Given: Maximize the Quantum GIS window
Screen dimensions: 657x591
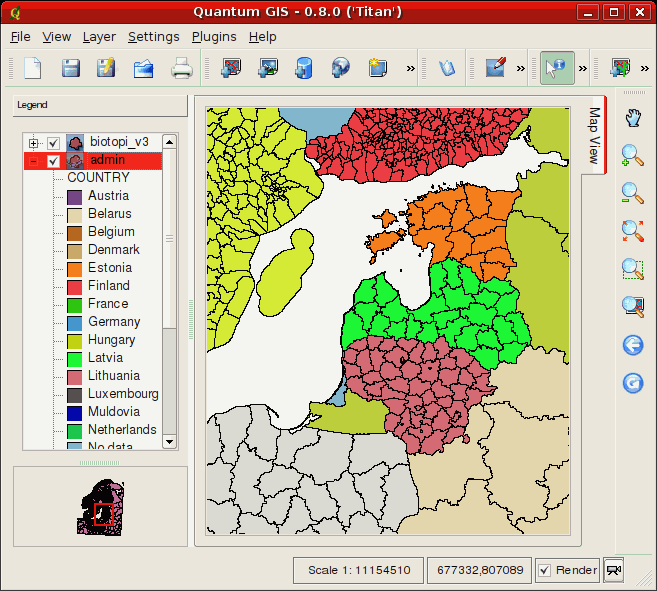Looking at the screenshot, I should (x=614, y=12).
